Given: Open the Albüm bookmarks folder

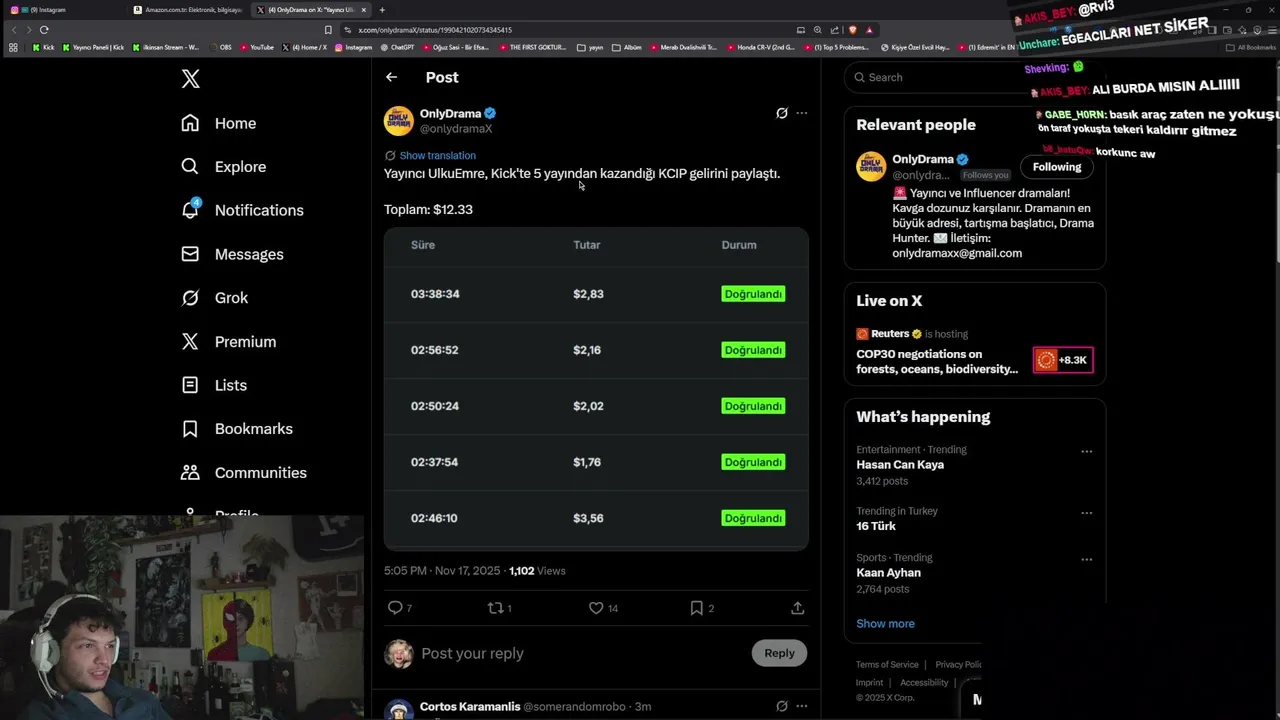Looking at the screenshot, I should point(627,47).
